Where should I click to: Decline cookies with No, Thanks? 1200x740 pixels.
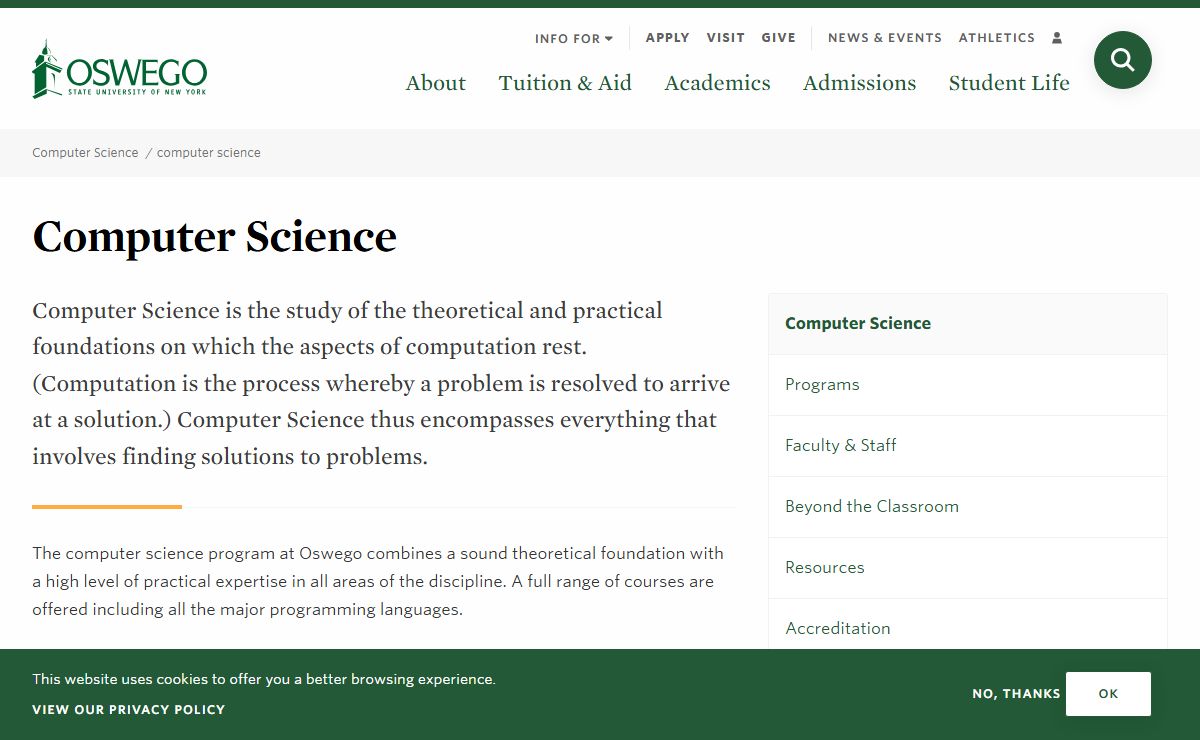pos(1016,694)
